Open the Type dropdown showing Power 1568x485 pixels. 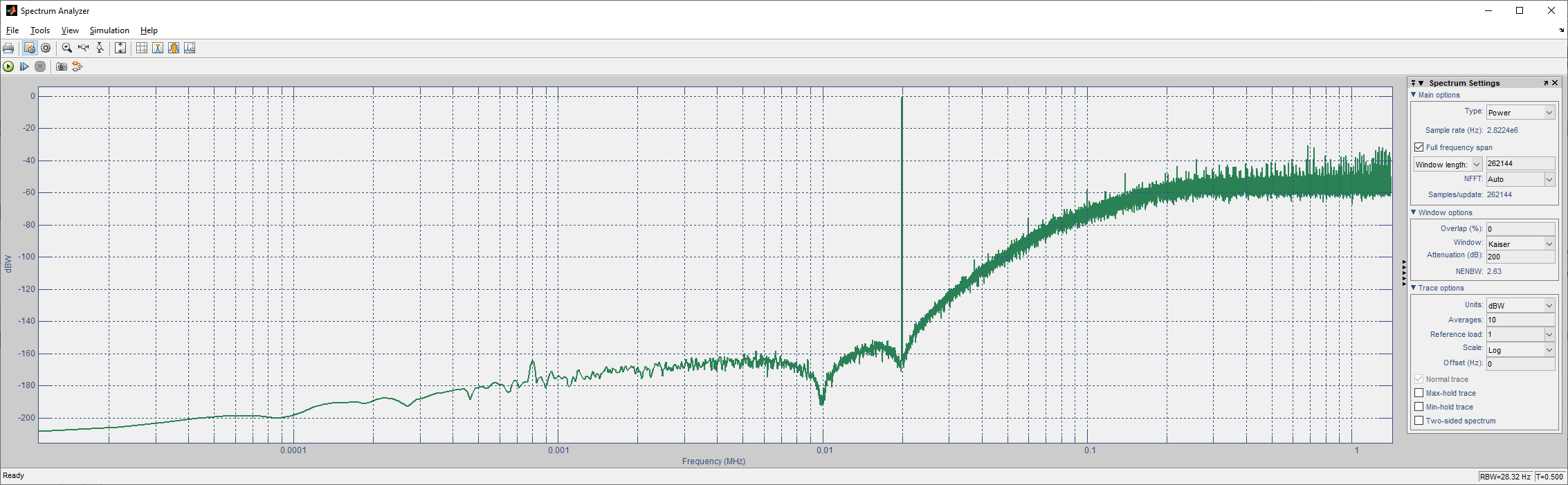1520,113
